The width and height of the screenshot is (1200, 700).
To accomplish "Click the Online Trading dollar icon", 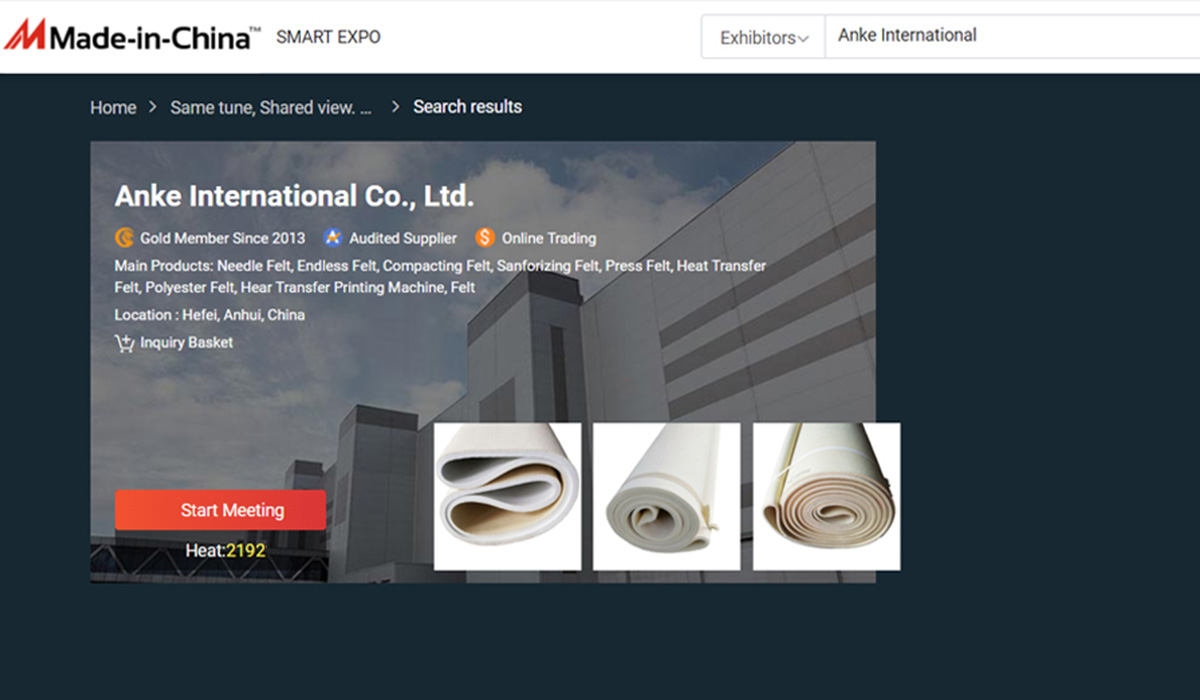I will click(x=485, y=238).
